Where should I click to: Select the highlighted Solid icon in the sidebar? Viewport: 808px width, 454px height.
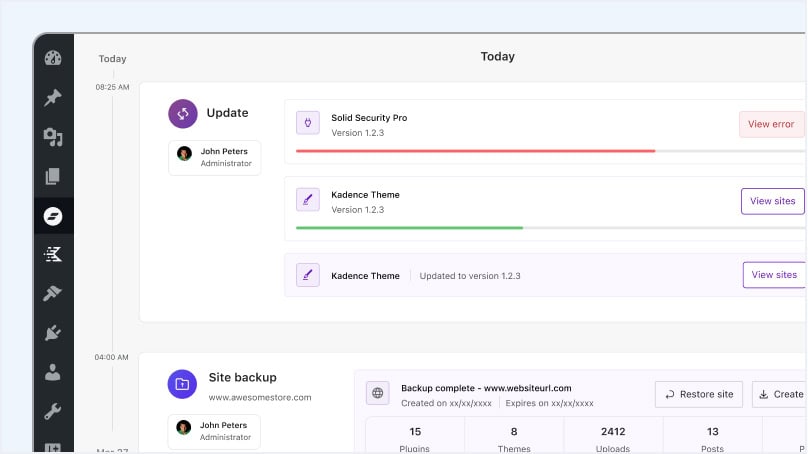[x=53, y=215]
